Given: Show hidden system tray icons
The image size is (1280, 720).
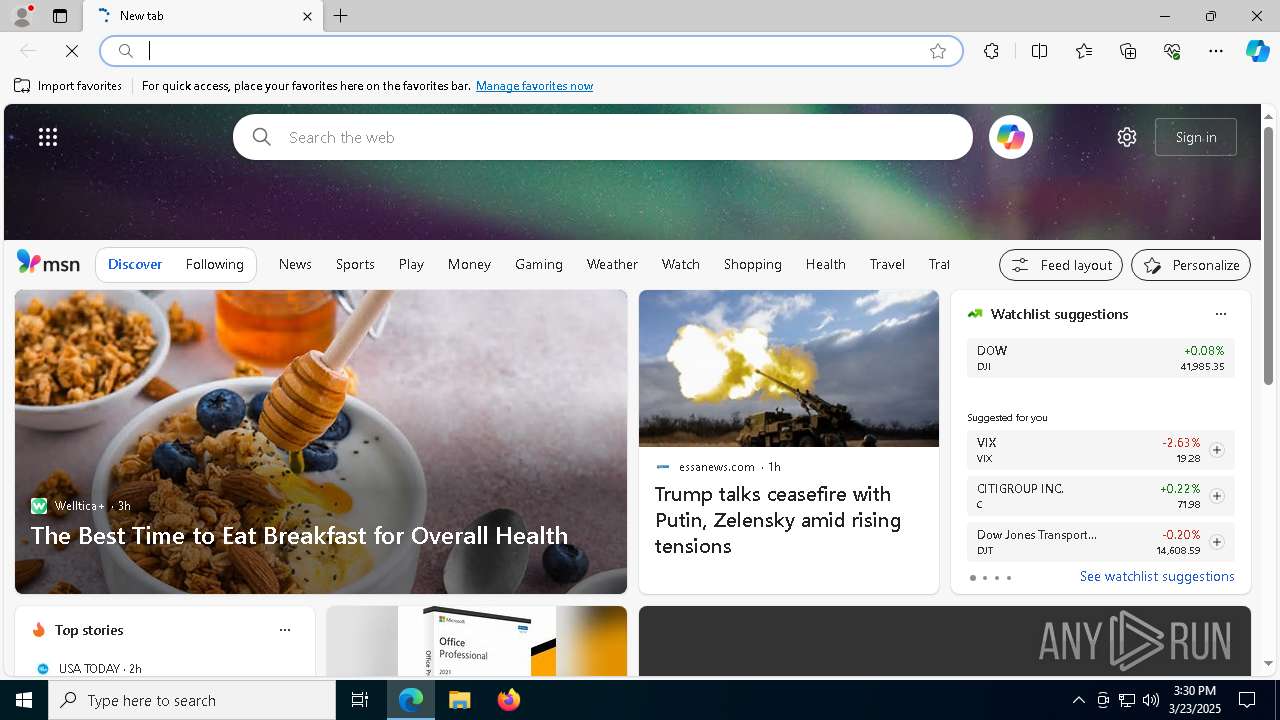Looking at the screenshot, I should (x=1078, y=700).
